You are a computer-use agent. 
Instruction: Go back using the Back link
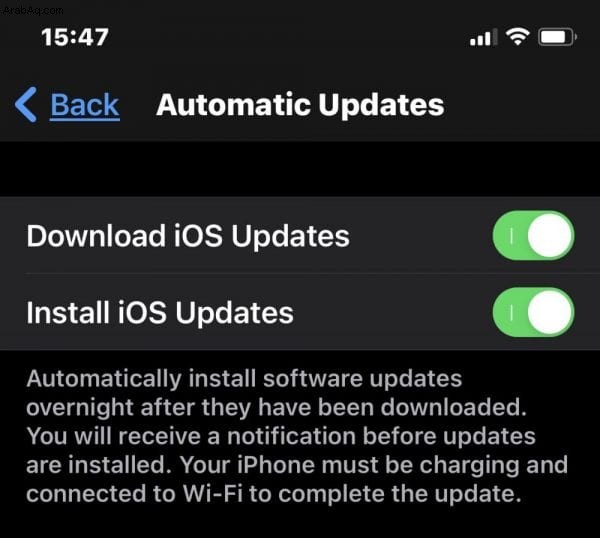coord(85,105)
